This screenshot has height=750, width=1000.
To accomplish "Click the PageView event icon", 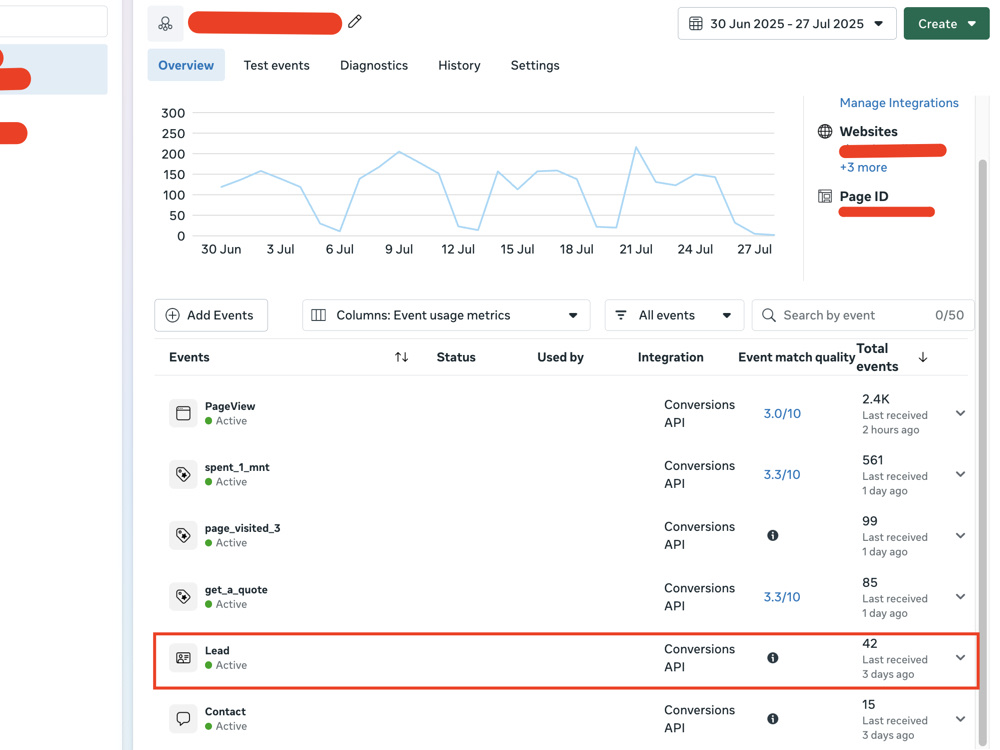I will click(x=183, y=413).
